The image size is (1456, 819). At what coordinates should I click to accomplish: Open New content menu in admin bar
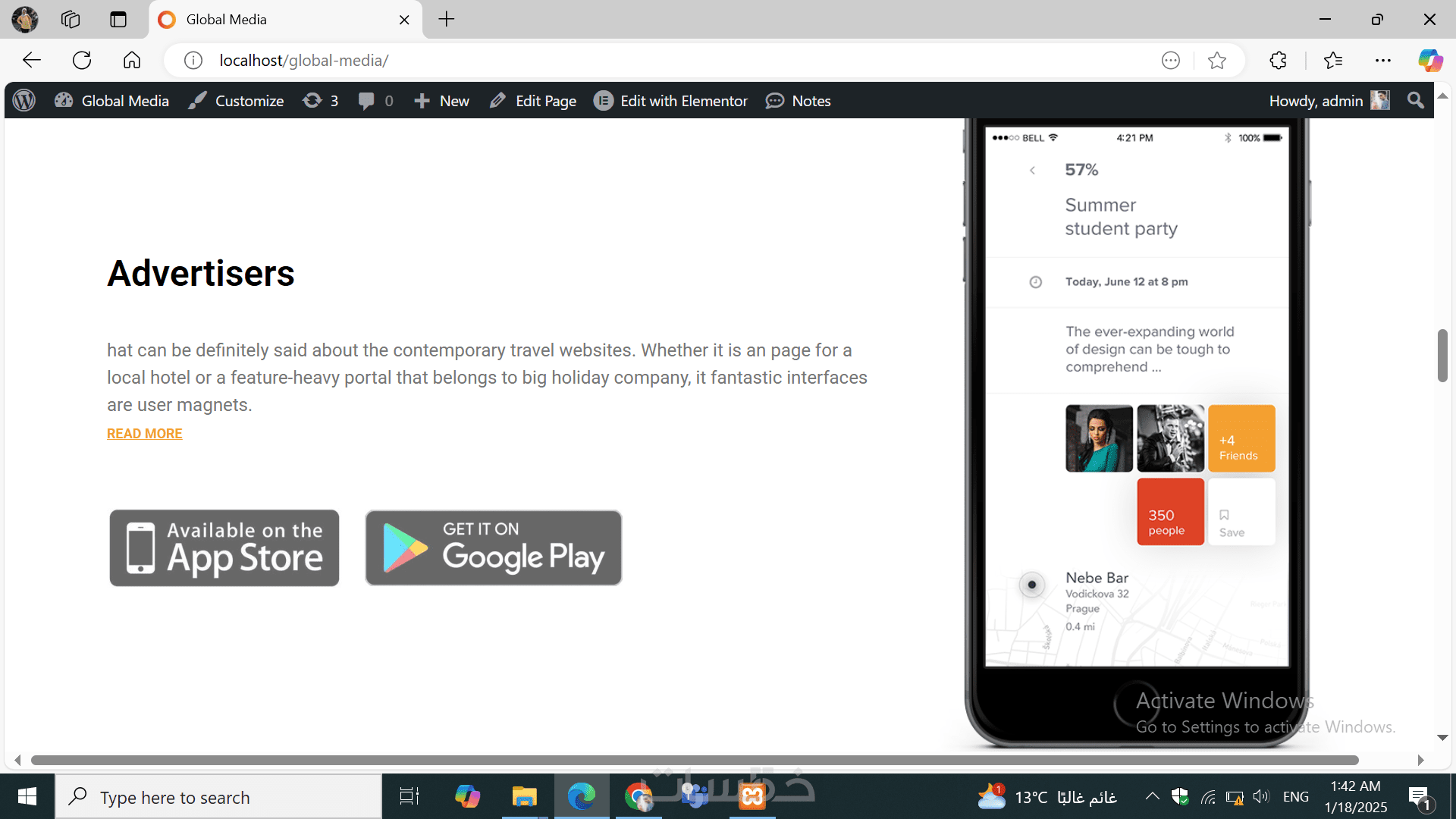coord(441,101)
